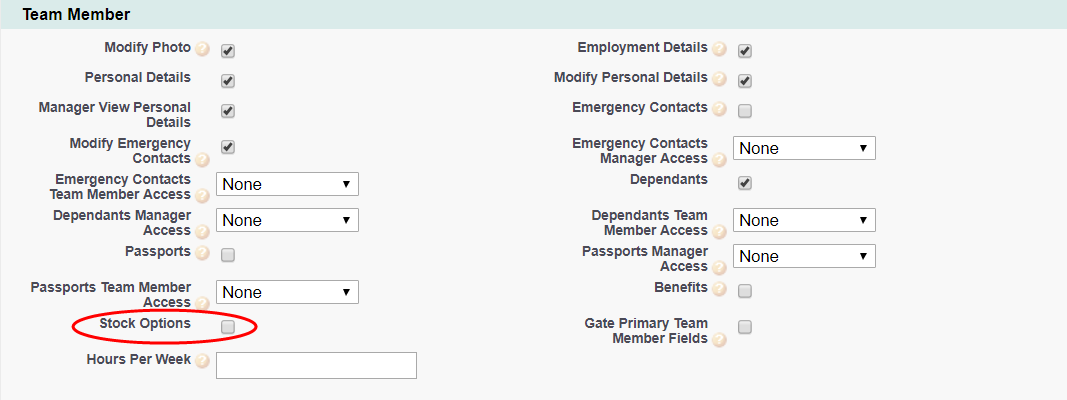1067x400 pixels.
Task: Uncheck the Modify Photo checkbox
Action: coord(228,51)
